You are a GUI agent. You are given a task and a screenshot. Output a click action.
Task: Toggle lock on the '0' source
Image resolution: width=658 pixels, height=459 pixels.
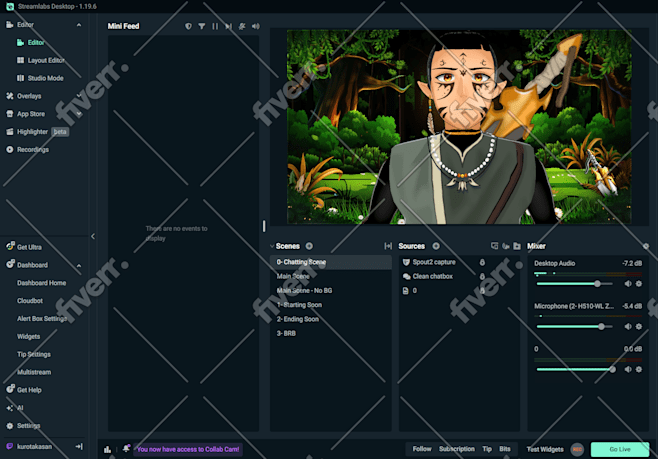(482, 291)
